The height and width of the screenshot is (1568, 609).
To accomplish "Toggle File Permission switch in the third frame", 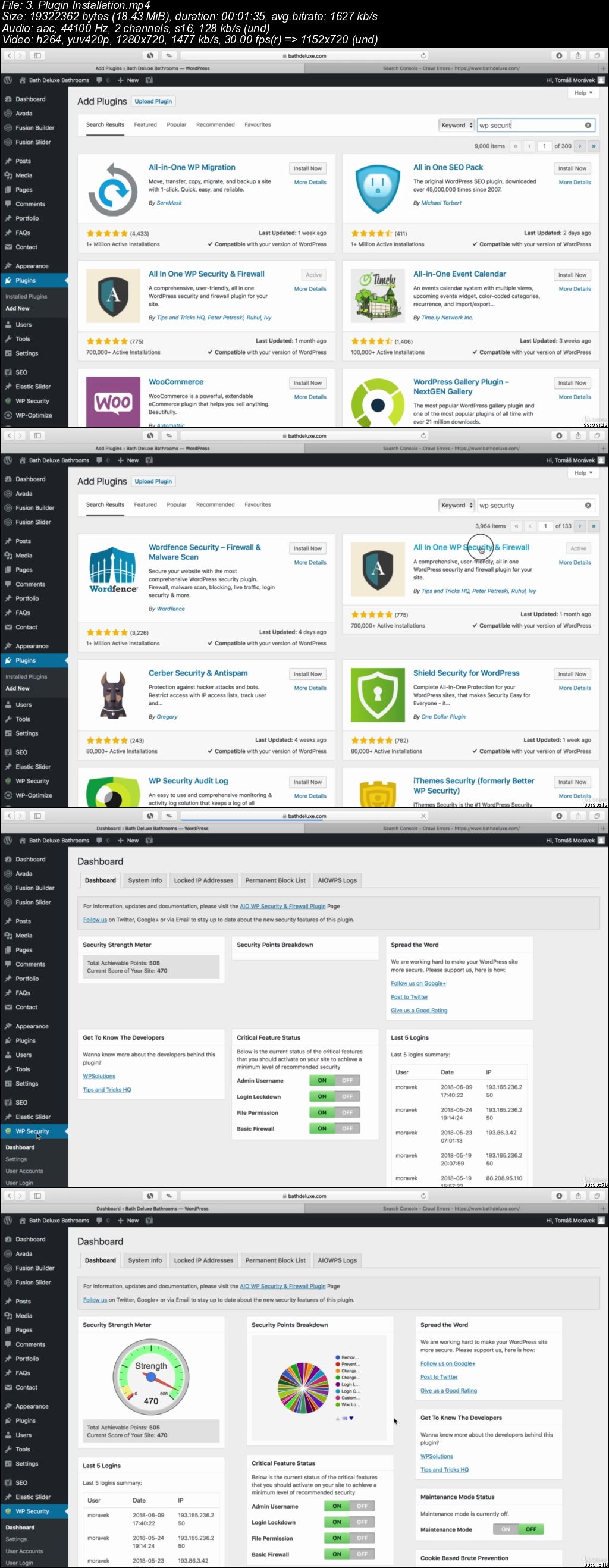I will [x=335, y=1112].
